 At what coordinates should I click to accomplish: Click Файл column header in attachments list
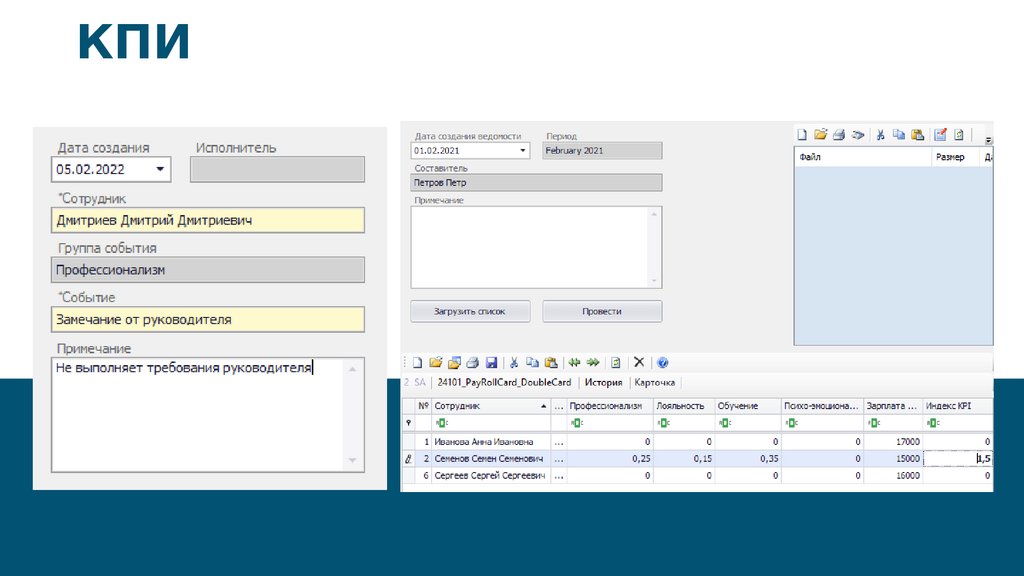(862, 157)
